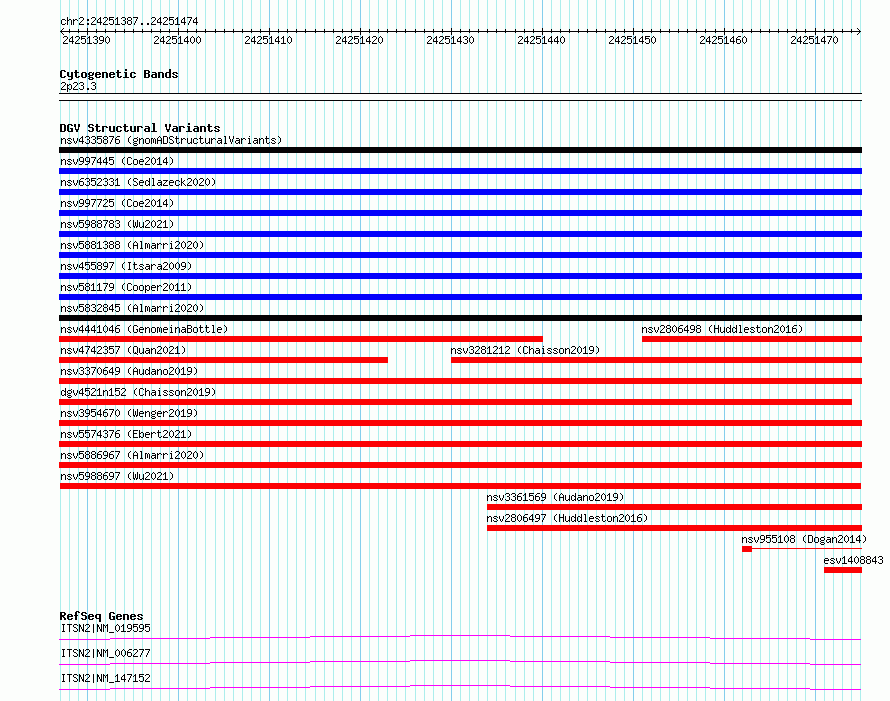Click the red bar under esv1408843
The image size is (890, 701).
[x=843, y=570]
